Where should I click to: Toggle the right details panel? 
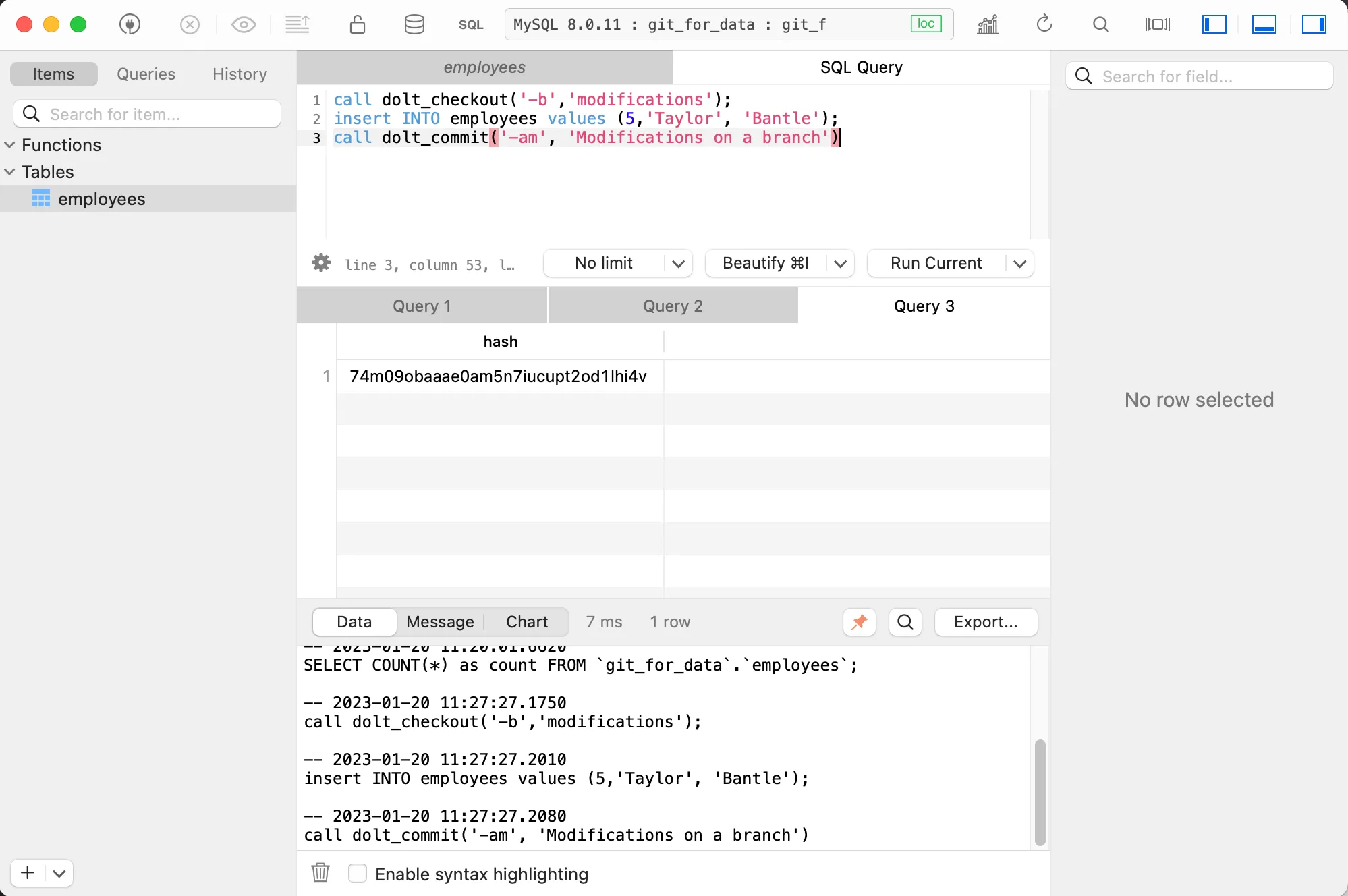pos(1315,24)
